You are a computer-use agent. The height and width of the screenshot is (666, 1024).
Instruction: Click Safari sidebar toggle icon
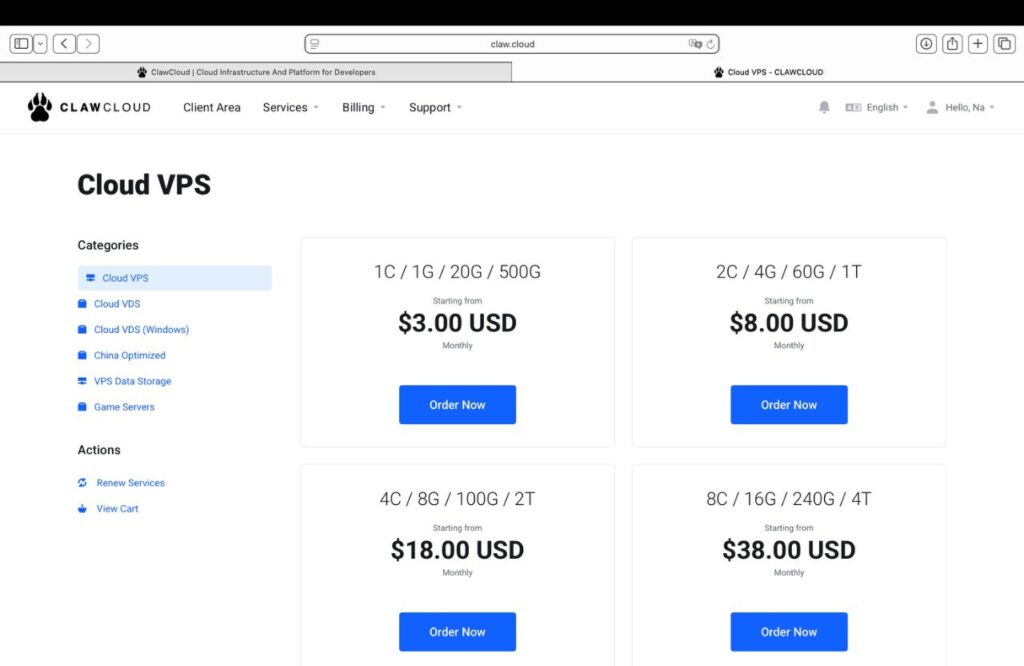tap(21, 44)
